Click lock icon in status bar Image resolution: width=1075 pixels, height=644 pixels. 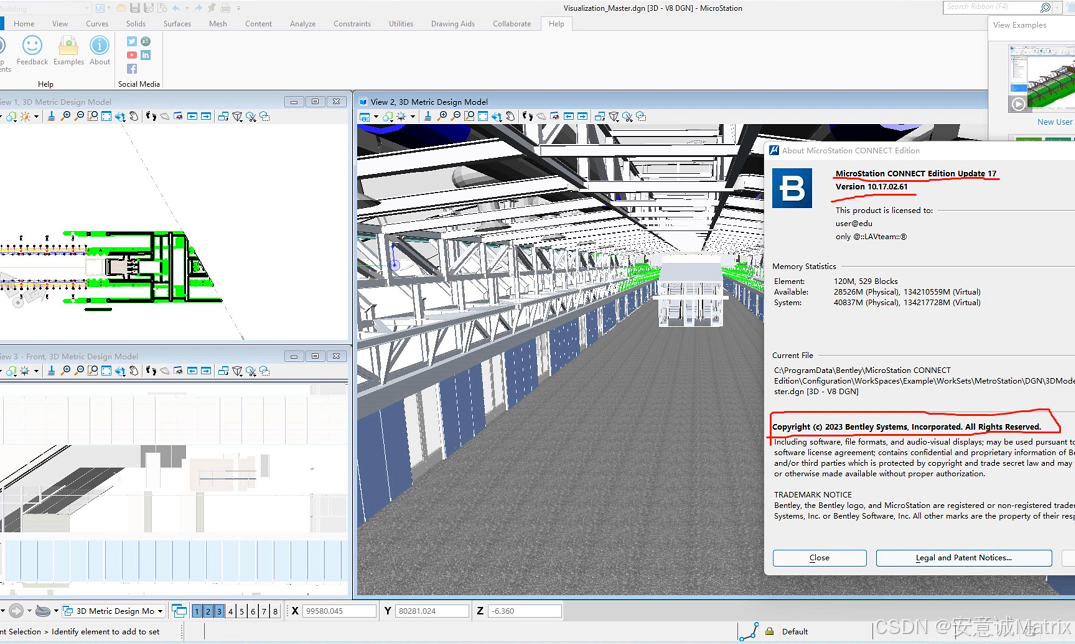769,632
